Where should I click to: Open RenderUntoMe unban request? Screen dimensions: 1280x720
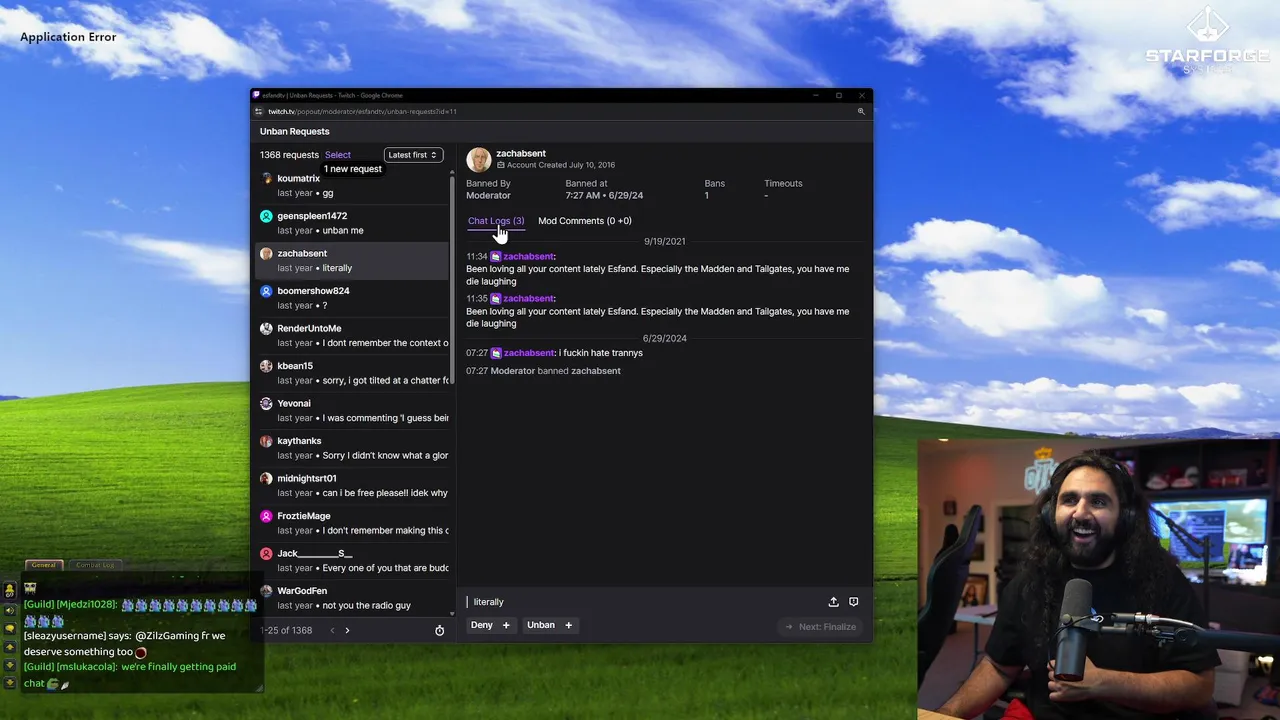pos(352,336)
